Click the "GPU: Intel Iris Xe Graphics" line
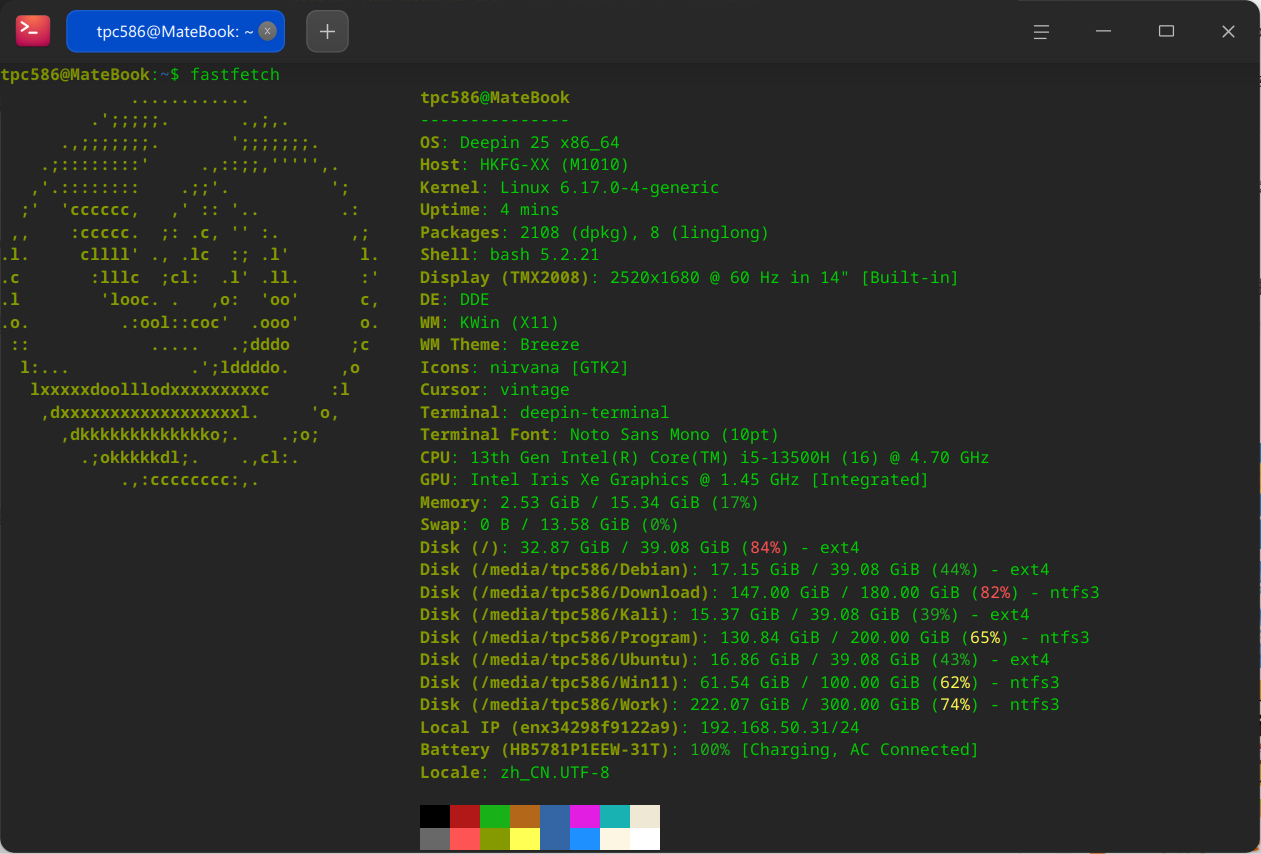The image size is (1261, 854). [674, 480]
